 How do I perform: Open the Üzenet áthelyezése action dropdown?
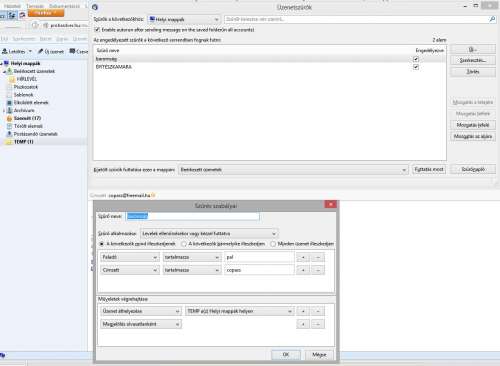[x=141, y=311]
